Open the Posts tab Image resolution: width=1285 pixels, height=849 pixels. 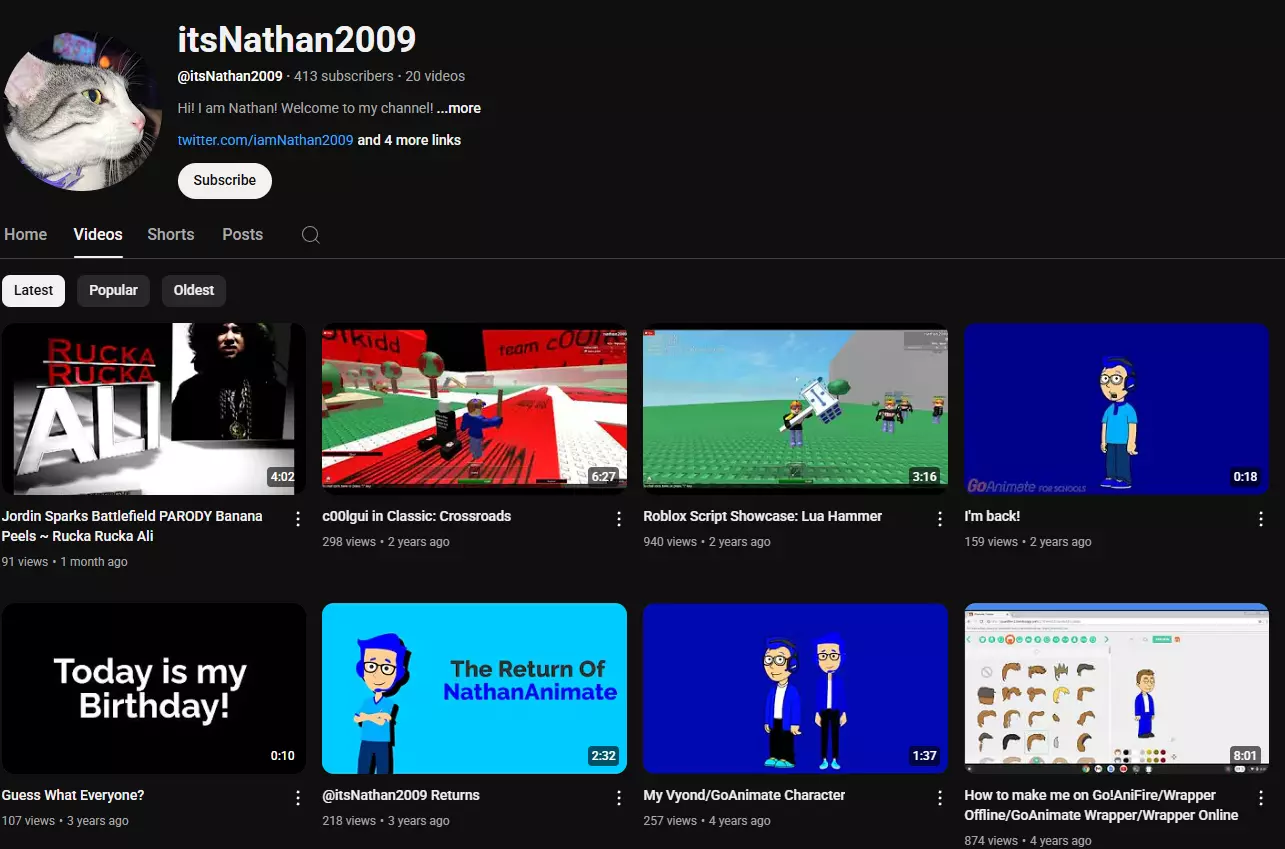click(x=243, y=234)
